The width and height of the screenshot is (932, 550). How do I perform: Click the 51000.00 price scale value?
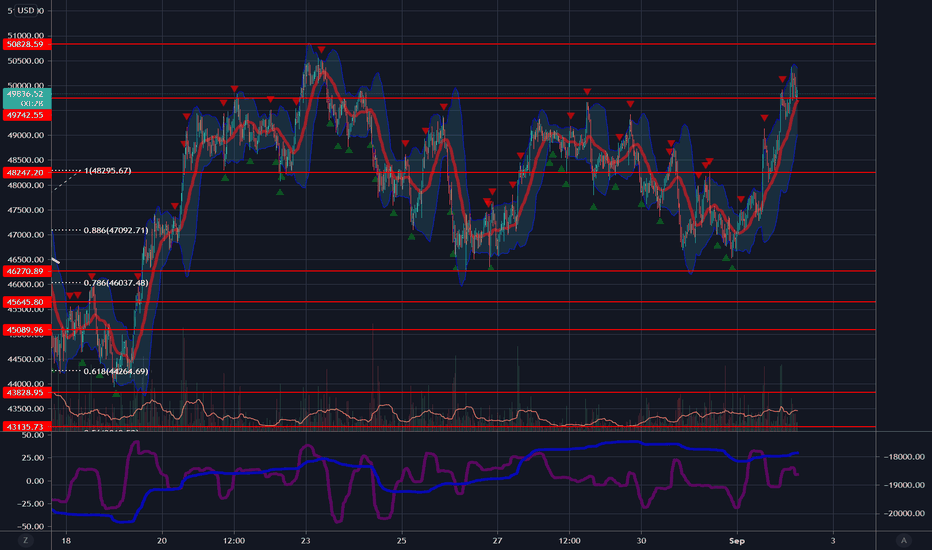(26, 36)
